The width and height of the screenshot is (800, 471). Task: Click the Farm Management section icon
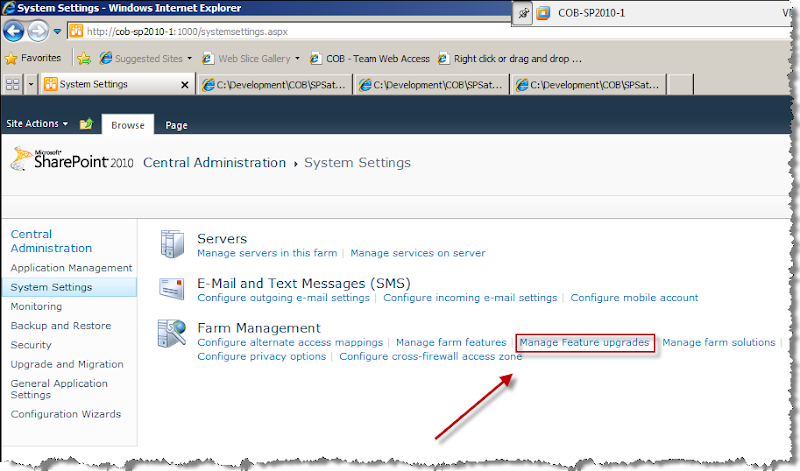coord(172,334)
